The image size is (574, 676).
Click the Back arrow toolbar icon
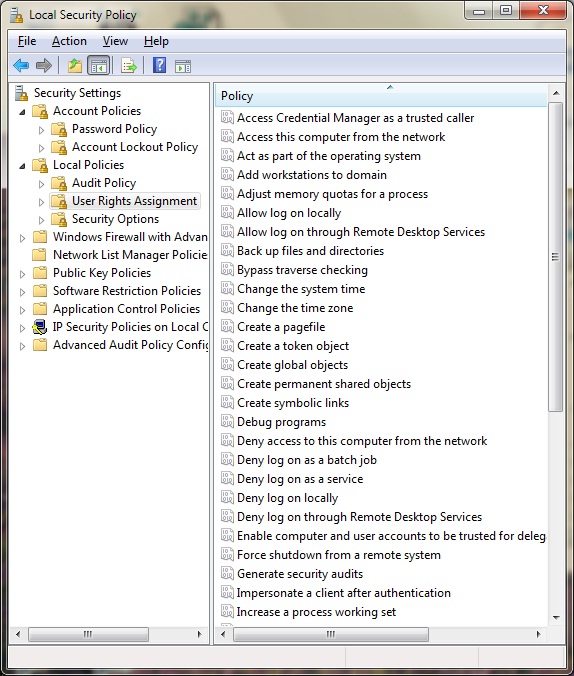click(21, 66)
